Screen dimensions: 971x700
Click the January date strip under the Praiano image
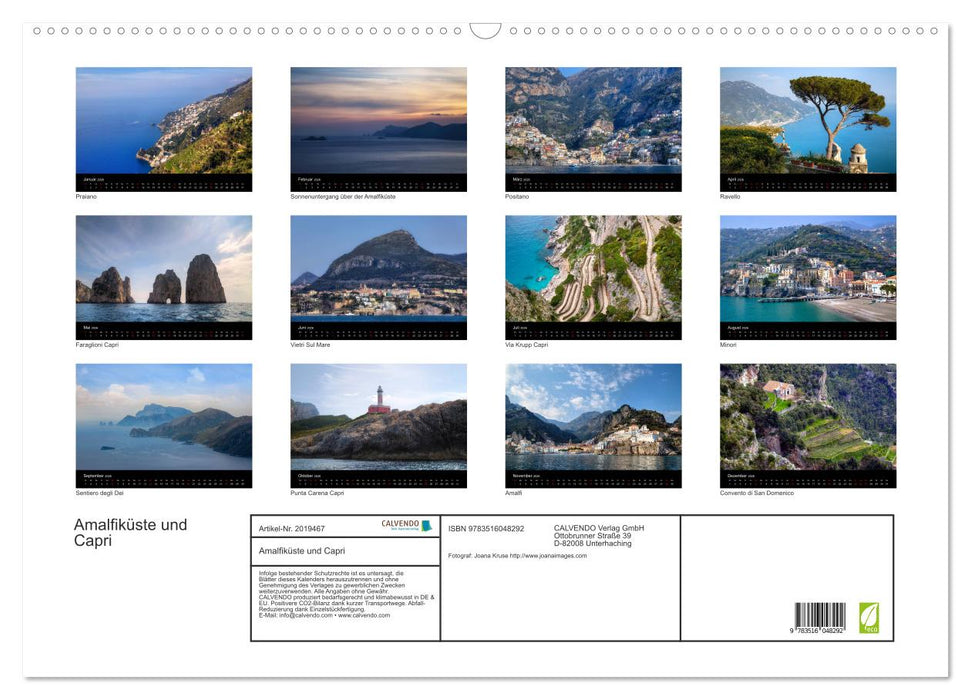(163, 184)
